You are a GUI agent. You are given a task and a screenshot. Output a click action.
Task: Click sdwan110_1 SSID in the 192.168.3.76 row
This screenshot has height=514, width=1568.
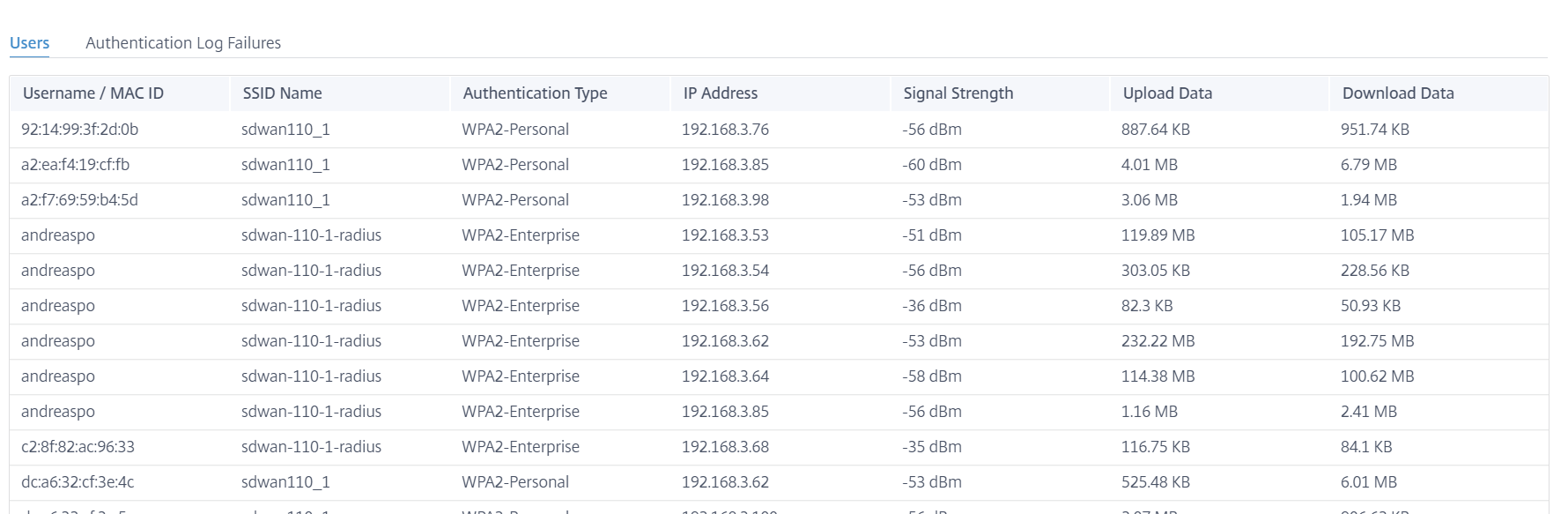click(x=285, y=130)
